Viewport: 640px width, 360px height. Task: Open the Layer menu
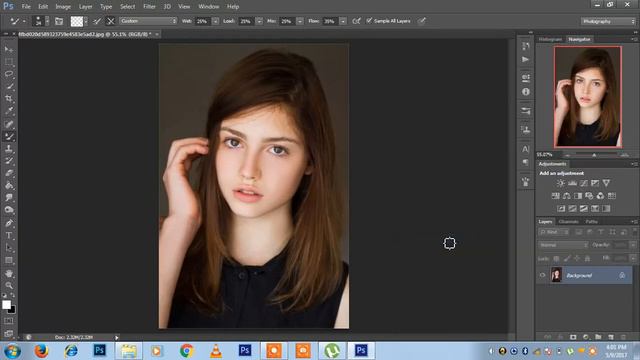[x=85, y=7]
